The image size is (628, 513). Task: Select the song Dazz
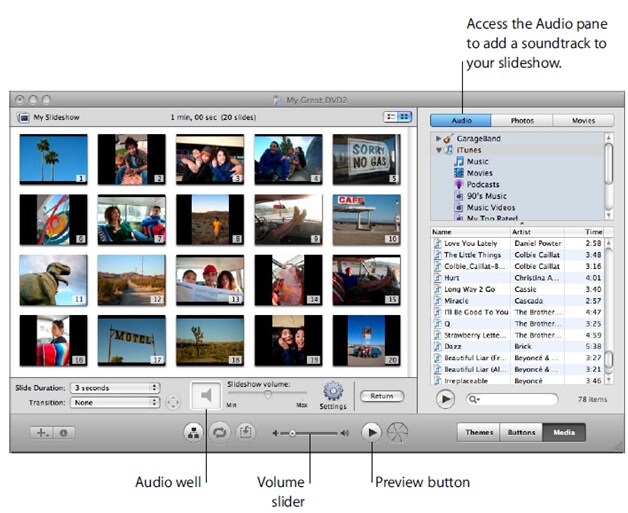point(518,346)
